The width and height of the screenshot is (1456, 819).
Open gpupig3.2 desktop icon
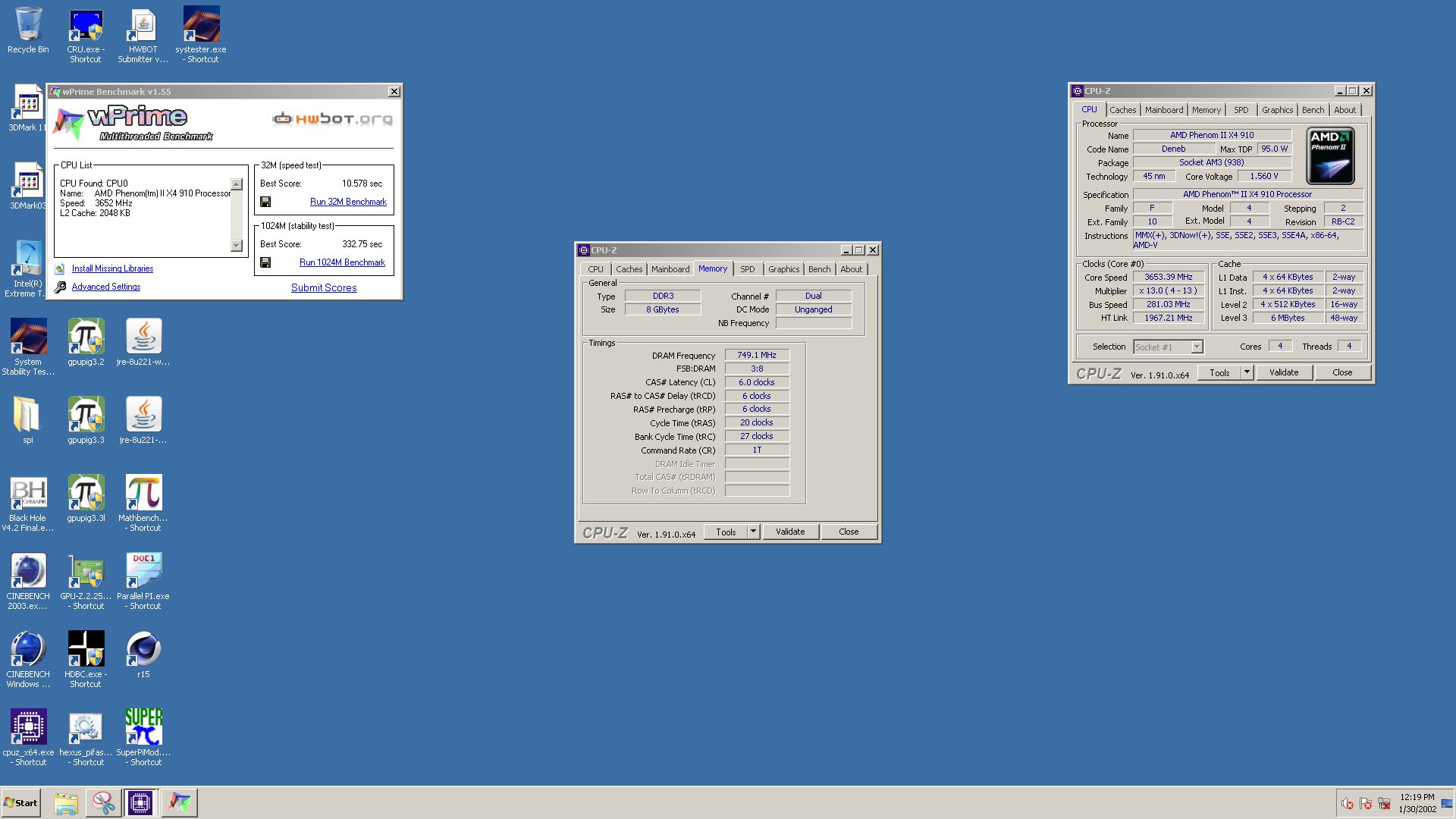click(86, 343)
